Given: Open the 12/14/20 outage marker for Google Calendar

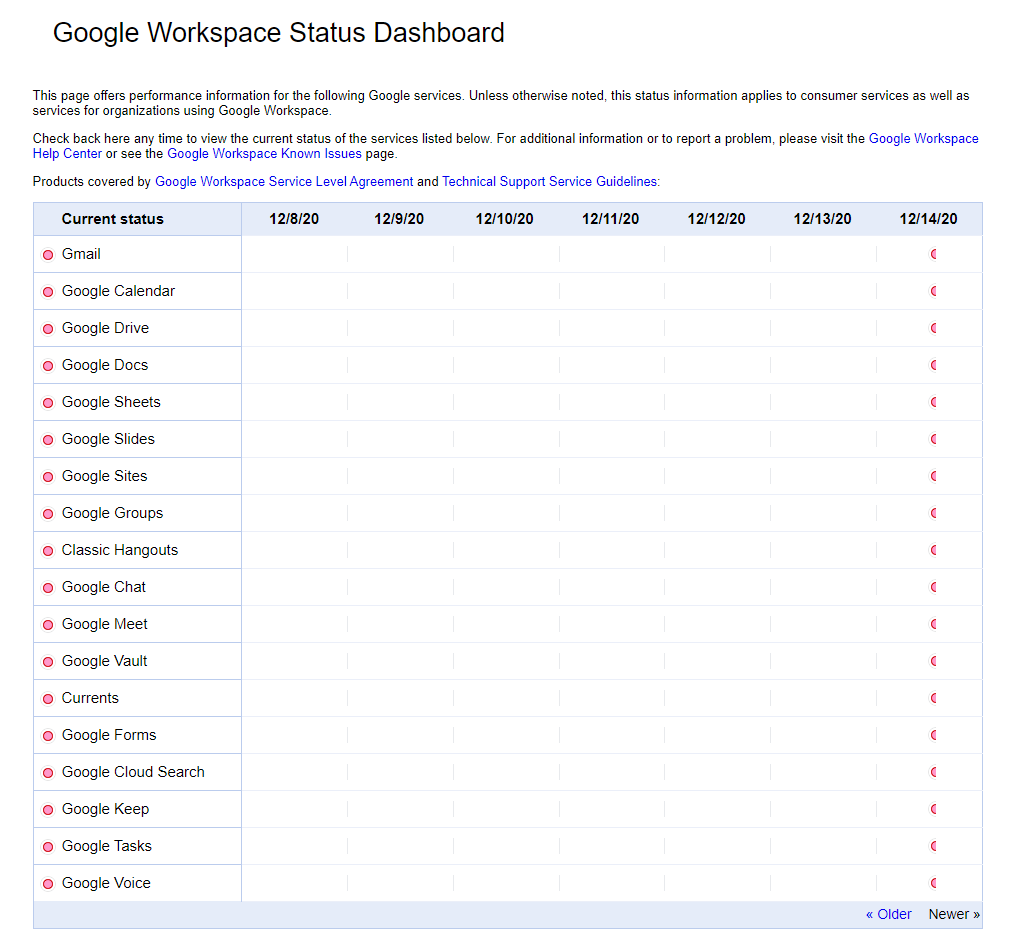Looking at the screenshot, I should (933, 291).
